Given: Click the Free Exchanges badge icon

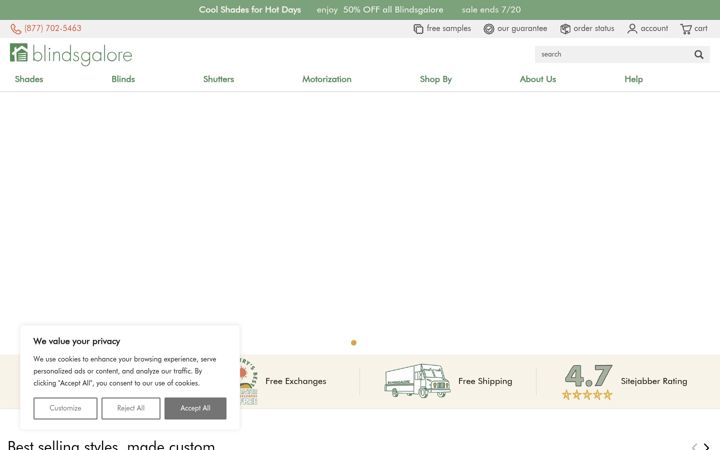Looking at the screenshot, I should (x=248, y=381).
